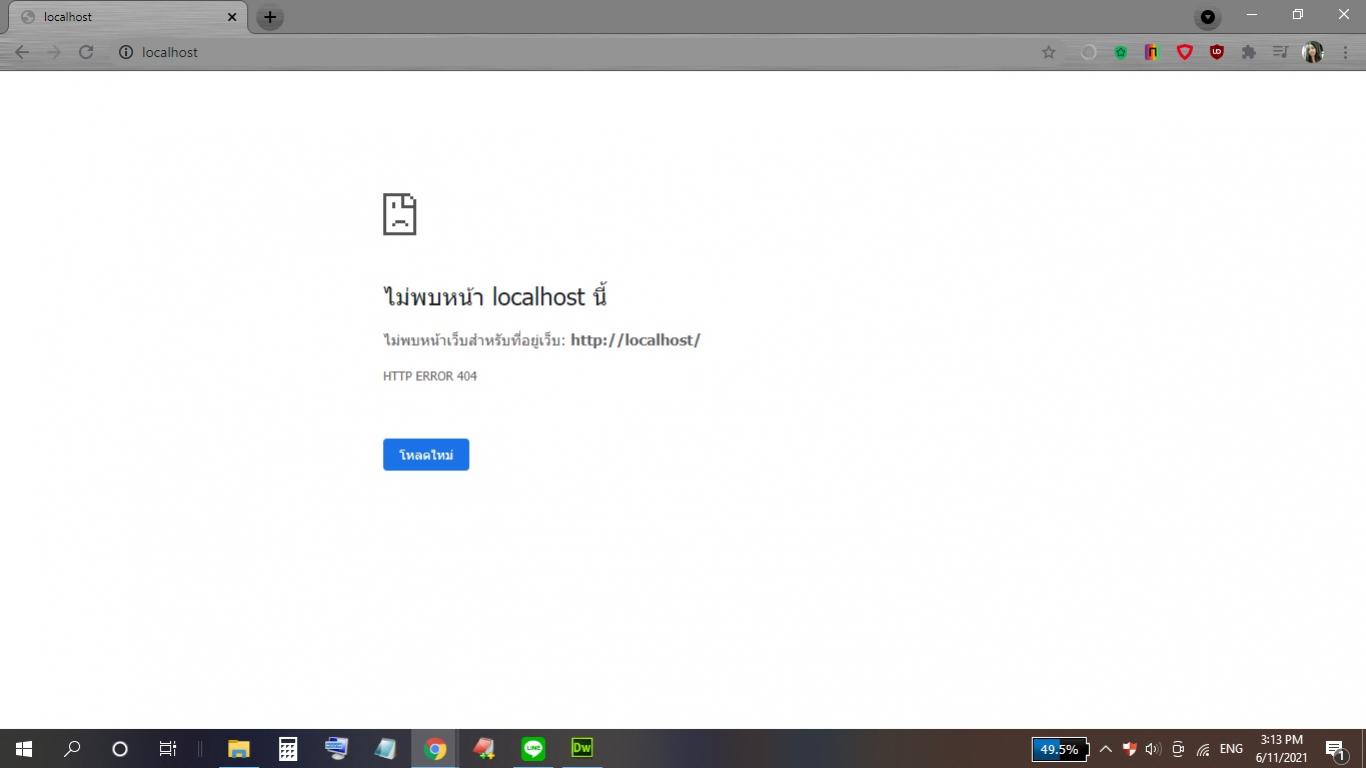Open Task View from the taskbar
Image resolution: width=1366 pixels, height=768 pixels.
tap(168, 748)
